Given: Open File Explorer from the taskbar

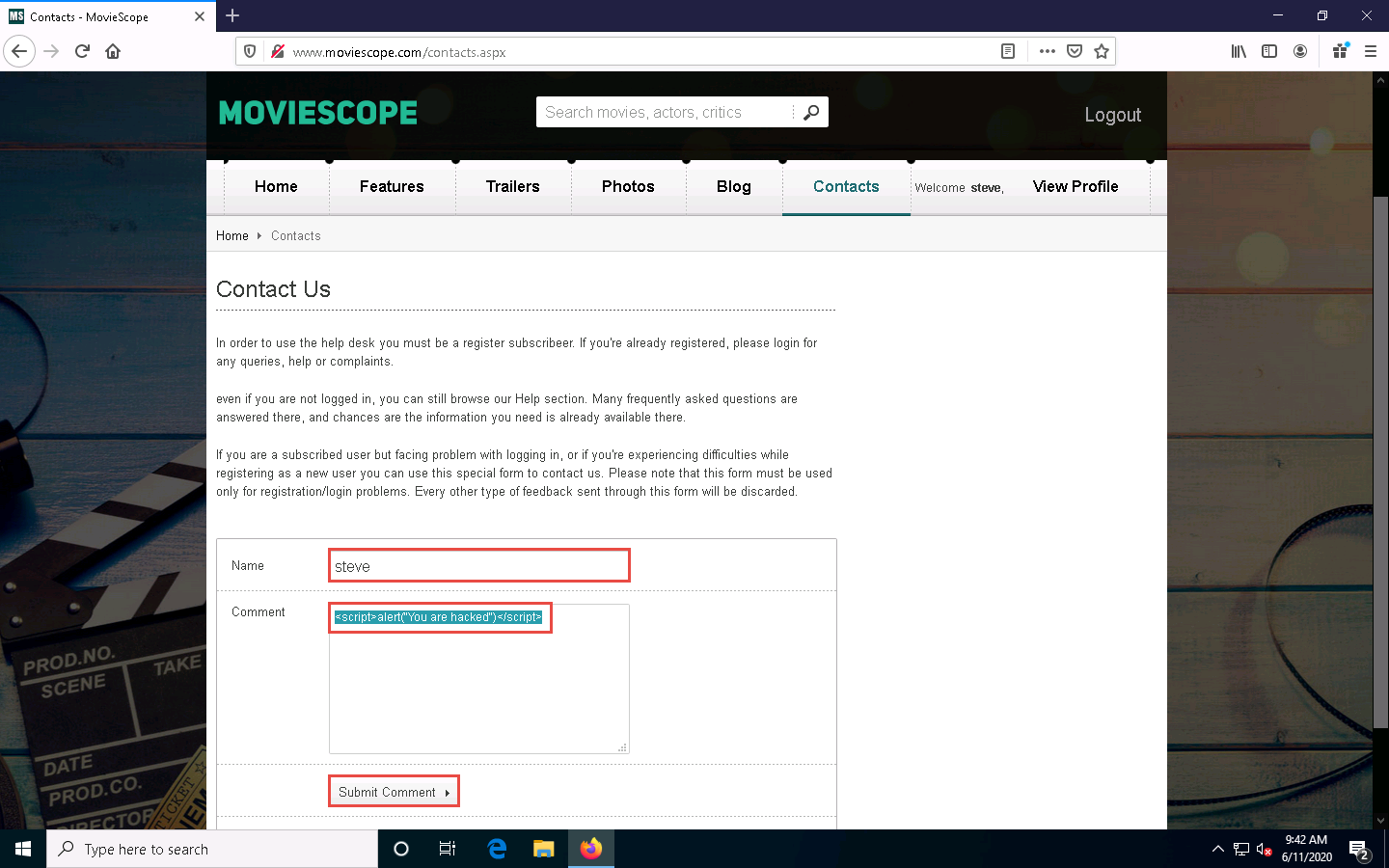Looking at the screenshot, I should [x=544, y=849].
